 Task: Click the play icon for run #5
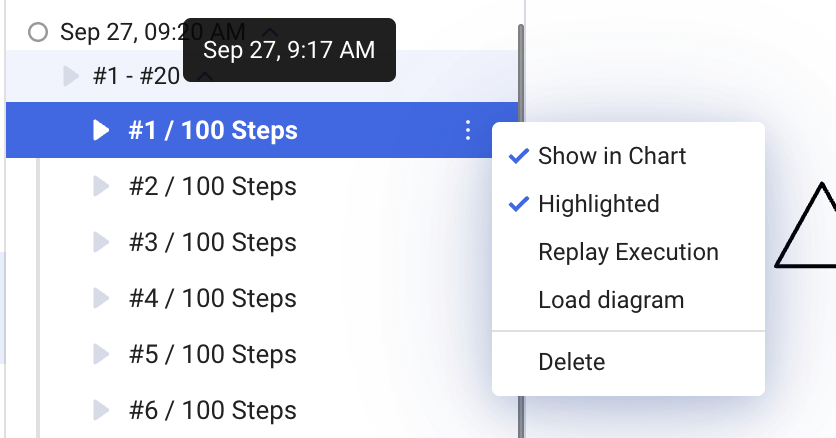point(101,354)
